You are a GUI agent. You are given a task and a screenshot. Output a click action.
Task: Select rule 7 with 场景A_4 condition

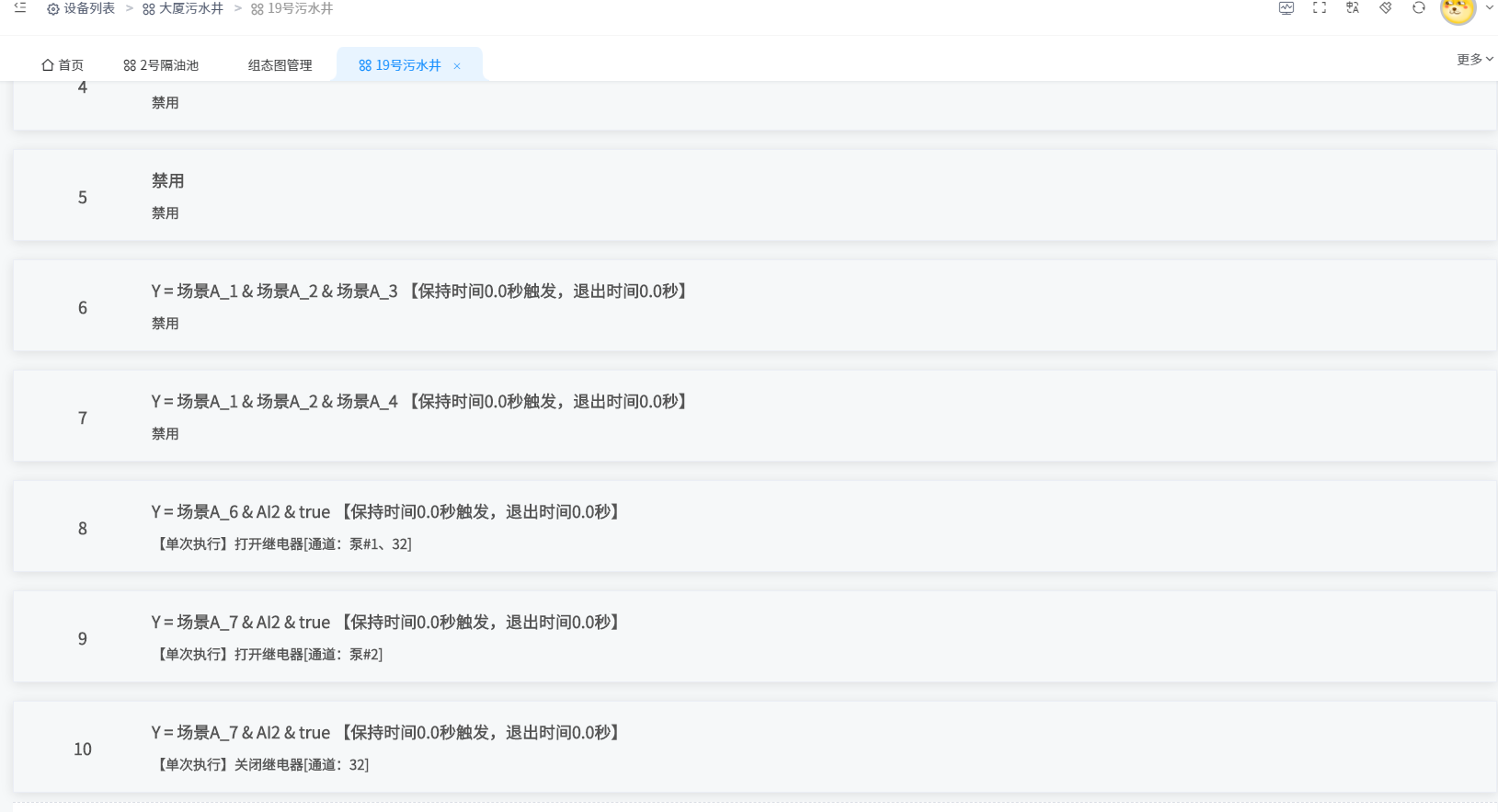coord(419,402)
